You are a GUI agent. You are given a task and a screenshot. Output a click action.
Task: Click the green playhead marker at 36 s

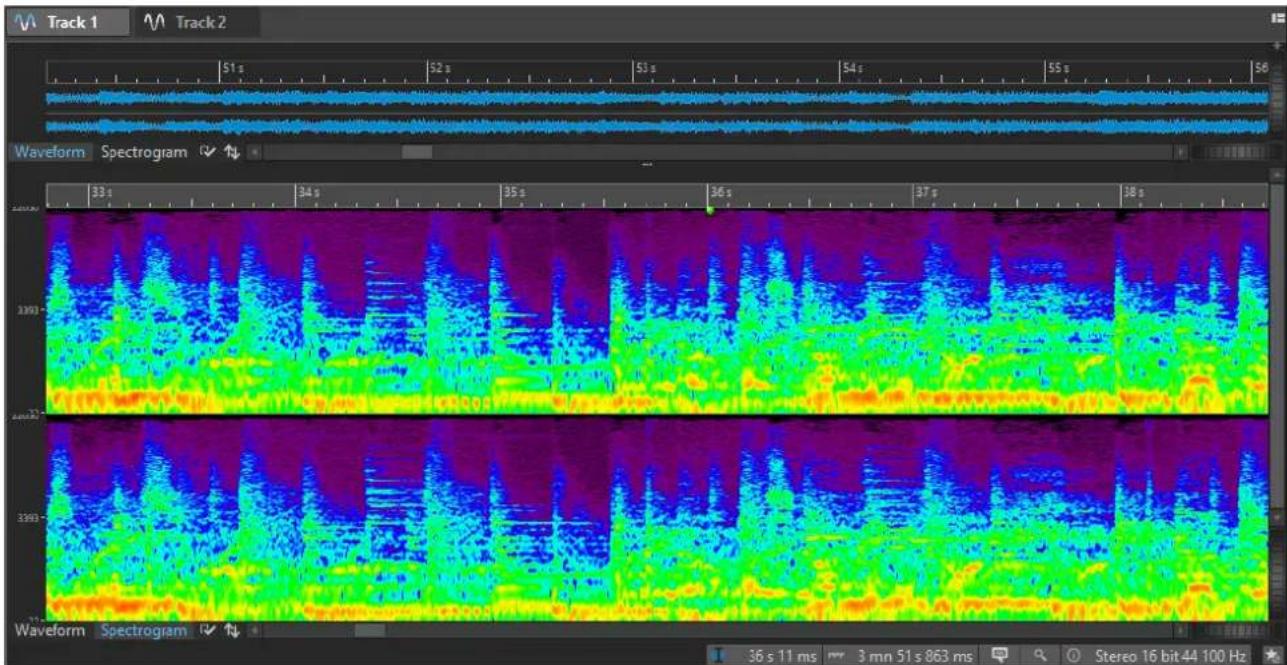[710, 210]
